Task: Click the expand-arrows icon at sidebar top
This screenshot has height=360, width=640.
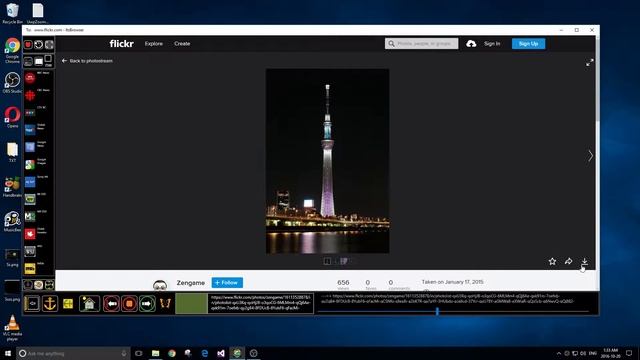Action: 49,44
